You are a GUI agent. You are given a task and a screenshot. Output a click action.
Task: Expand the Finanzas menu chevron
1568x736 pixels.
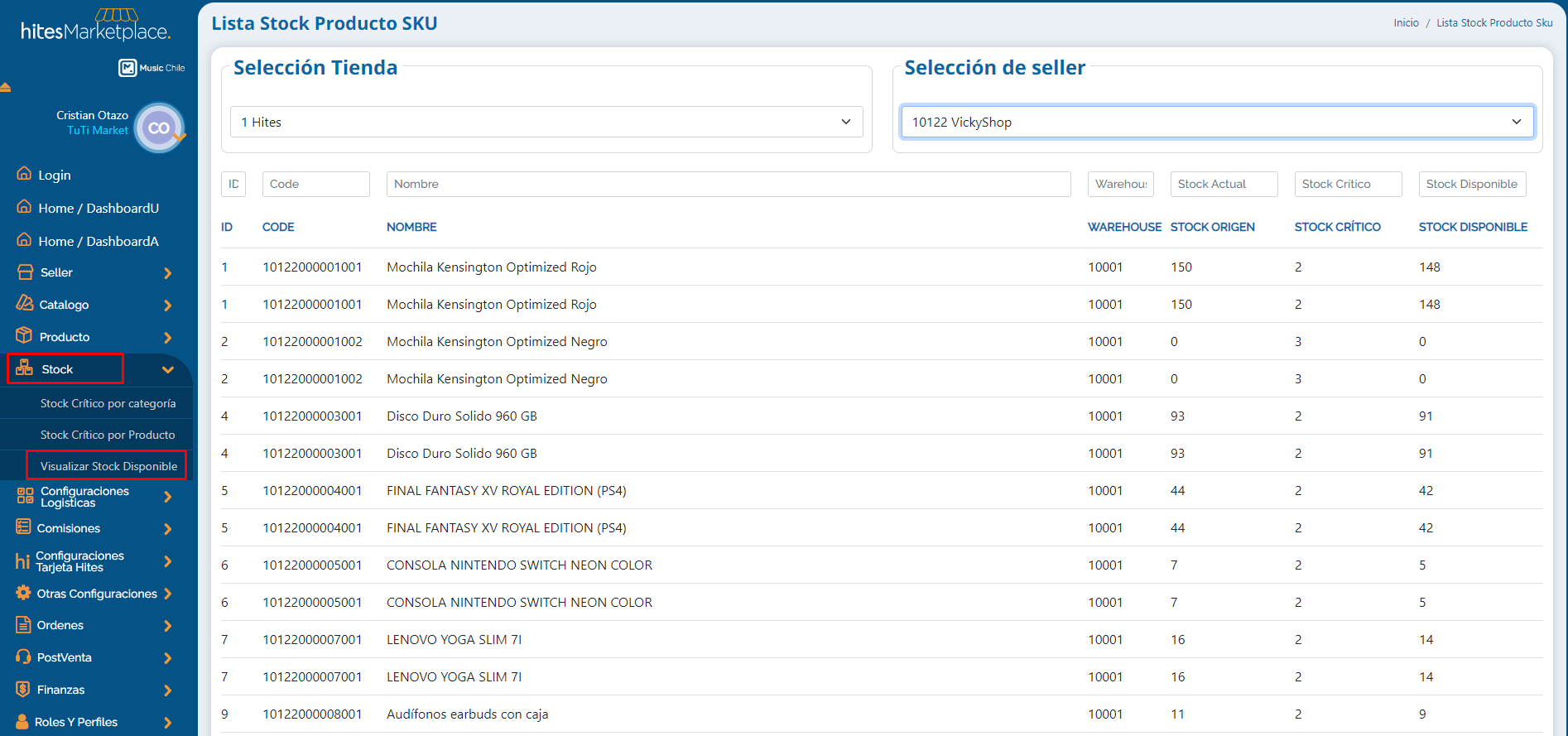[168, 690]
